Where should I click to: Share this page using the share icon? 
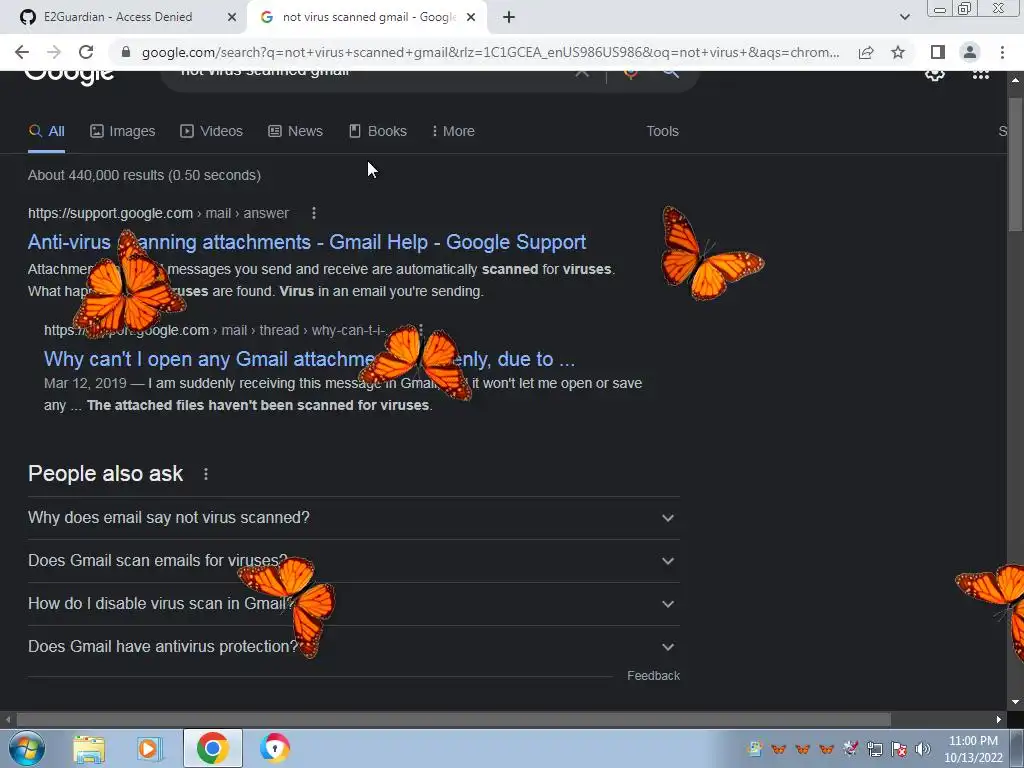pyautogui.click(x=866, y=52)
